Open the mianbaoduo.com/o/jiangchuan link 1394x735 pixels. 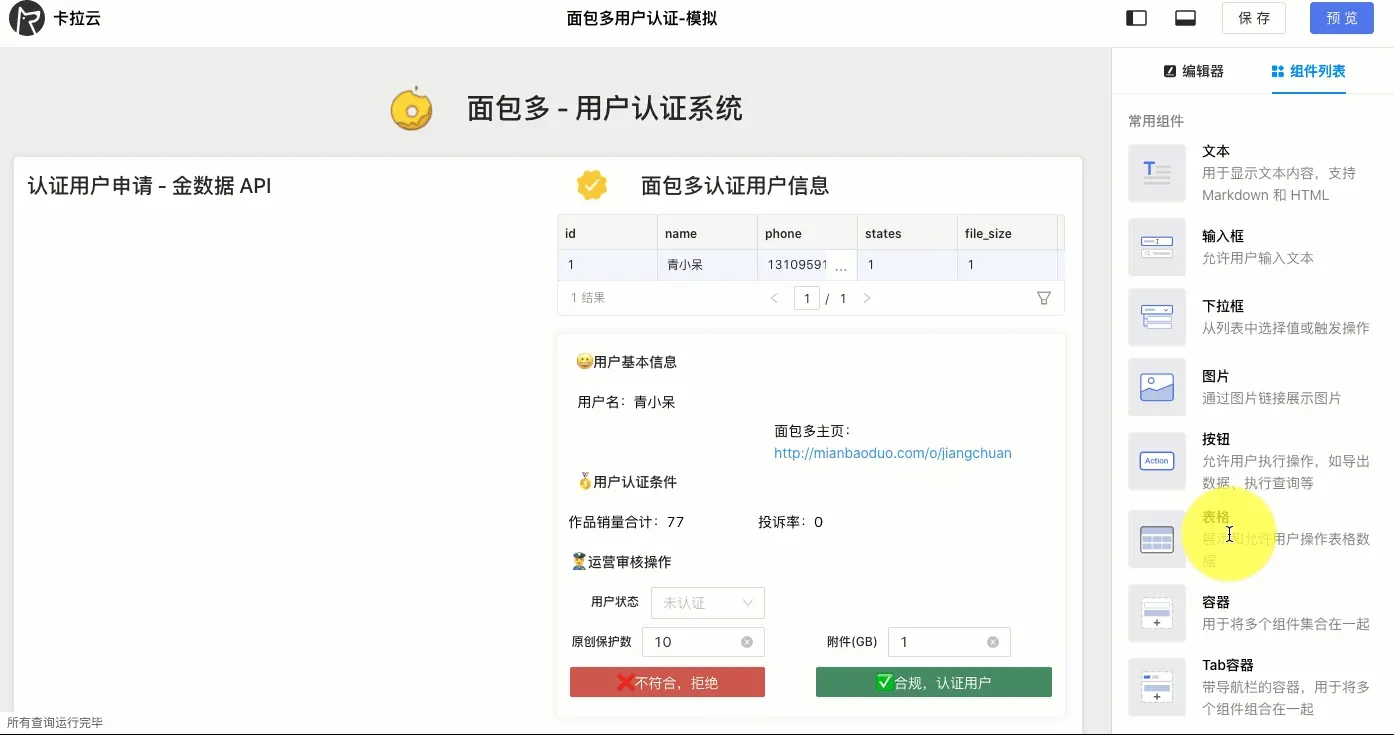click(x=892, y=453)
